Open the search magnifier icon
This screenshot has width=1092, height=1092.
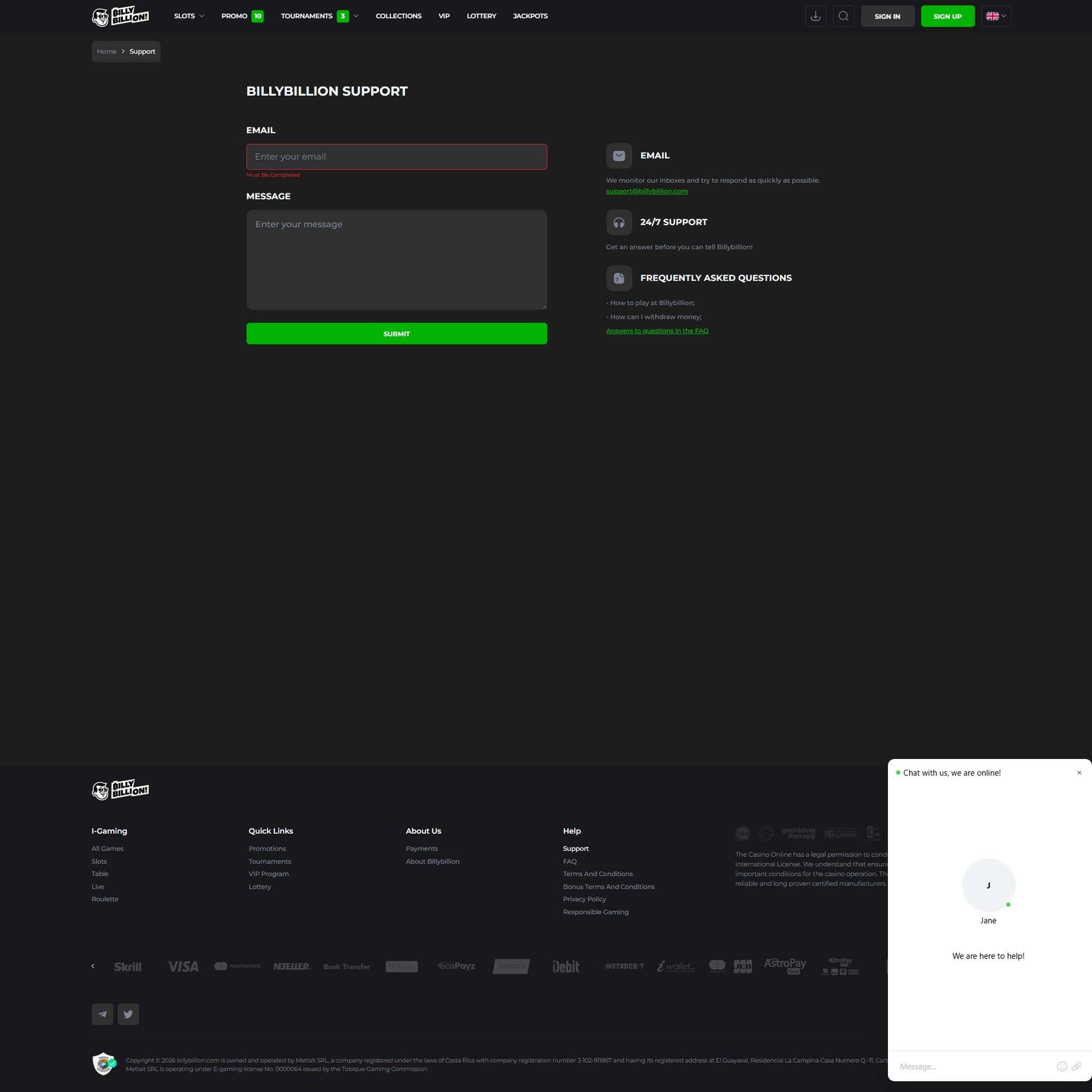(x=843, y=16)
